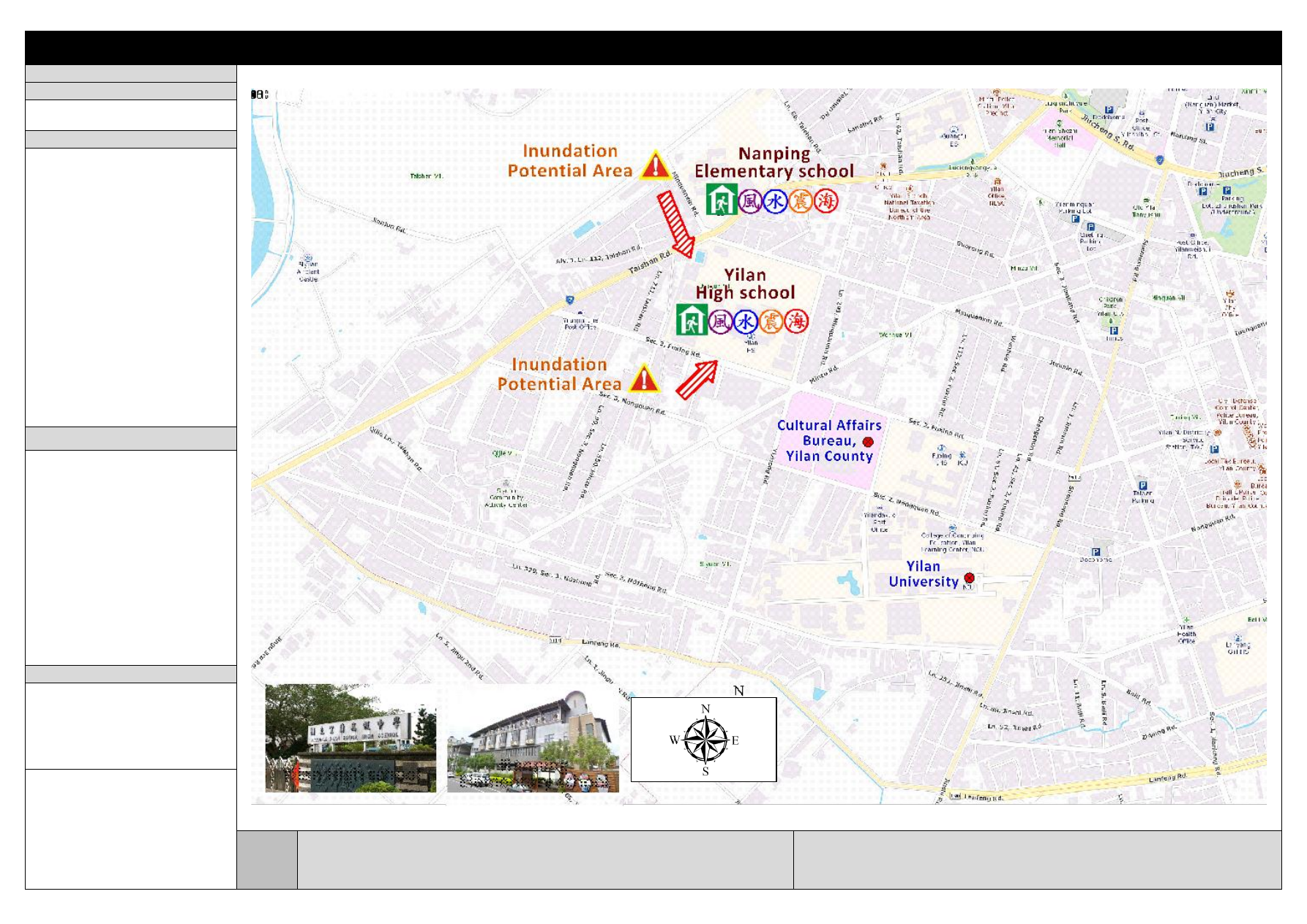The width and height of the screenshot is (1307, 924).
Task: Click the Yilan High school label
Action: [x=745, y=284]
